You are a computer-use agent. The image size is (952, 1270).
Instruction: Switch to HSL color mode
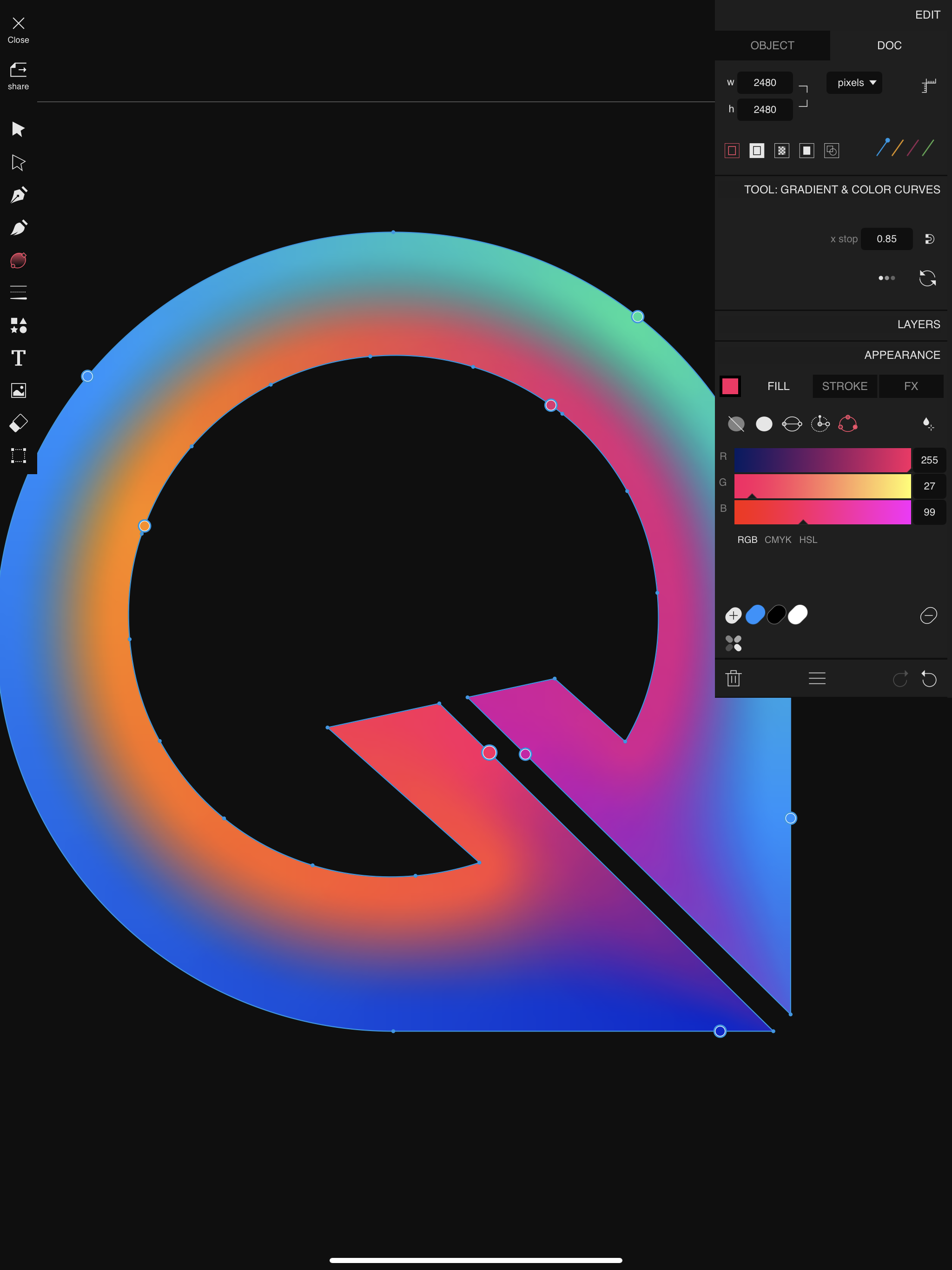tap(808, 540)
